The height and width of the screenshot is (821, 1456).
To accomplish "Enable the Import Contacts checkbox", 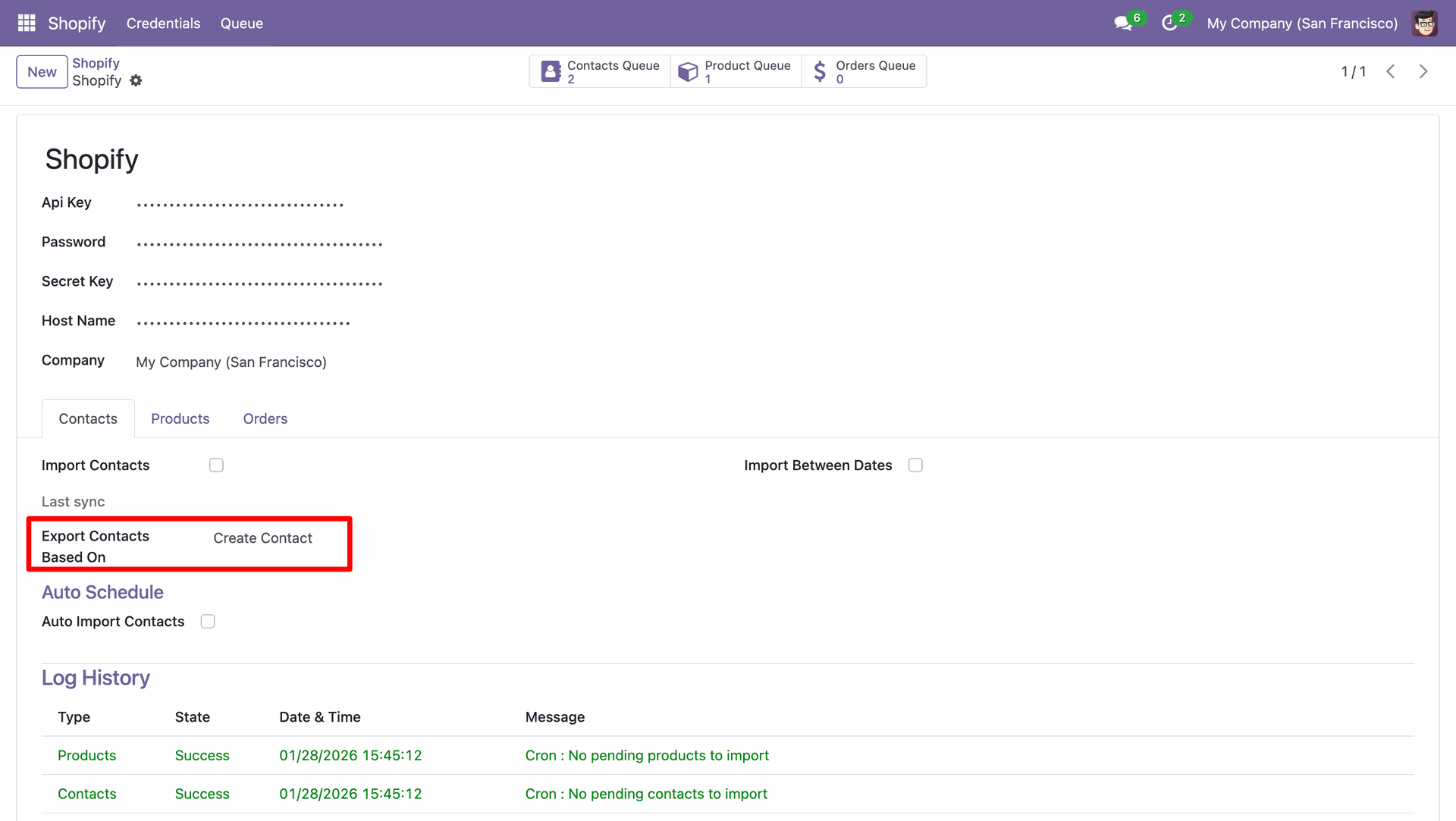I will [x=216, y=465].
